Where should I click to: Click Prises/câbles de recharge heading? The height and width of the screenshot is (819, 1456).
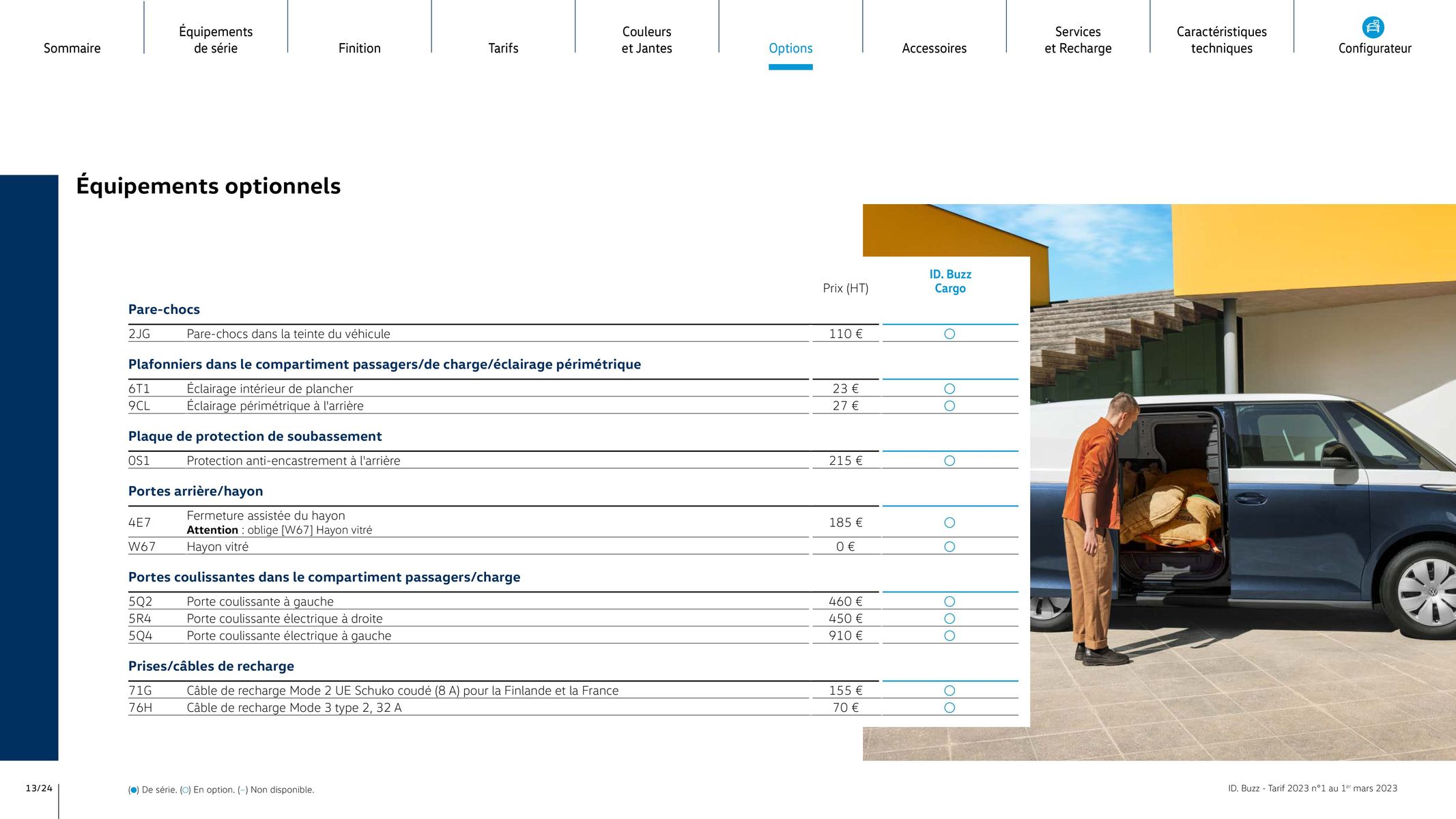click(211, 666)
